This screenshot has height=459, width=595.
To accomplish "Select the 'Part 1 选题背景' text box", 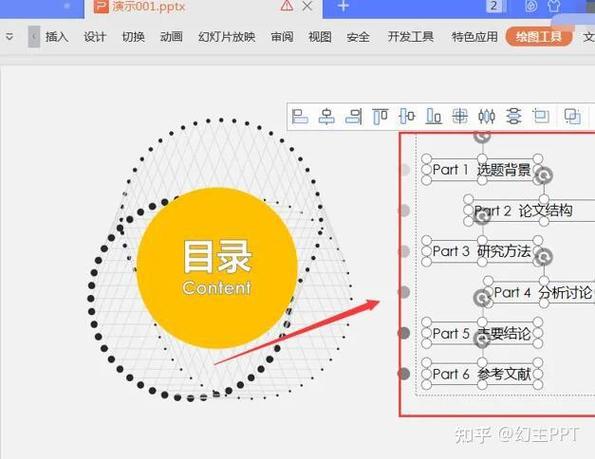I will [482, 170].
